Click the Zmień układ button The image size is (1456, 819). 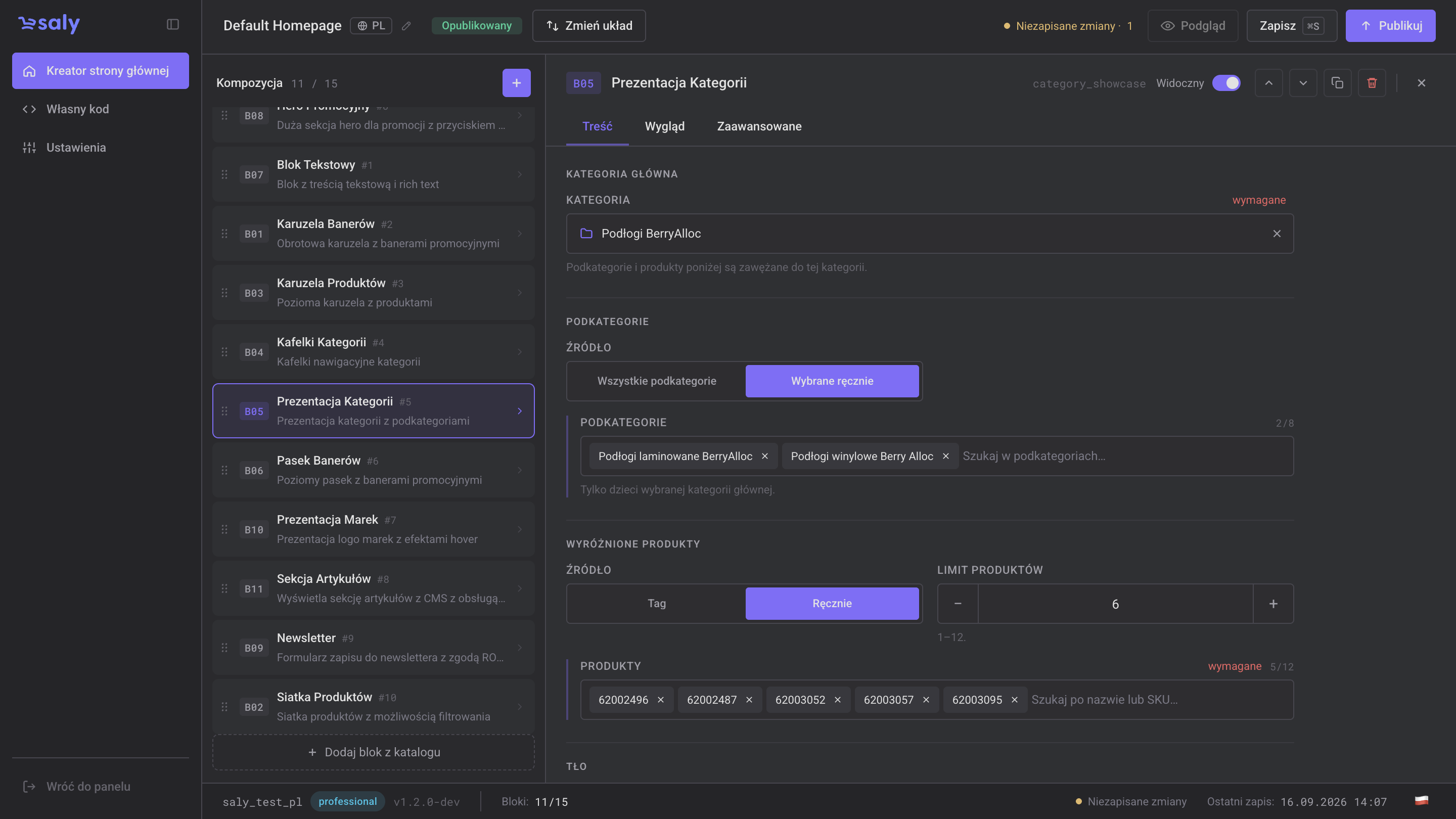click(589, 26)
